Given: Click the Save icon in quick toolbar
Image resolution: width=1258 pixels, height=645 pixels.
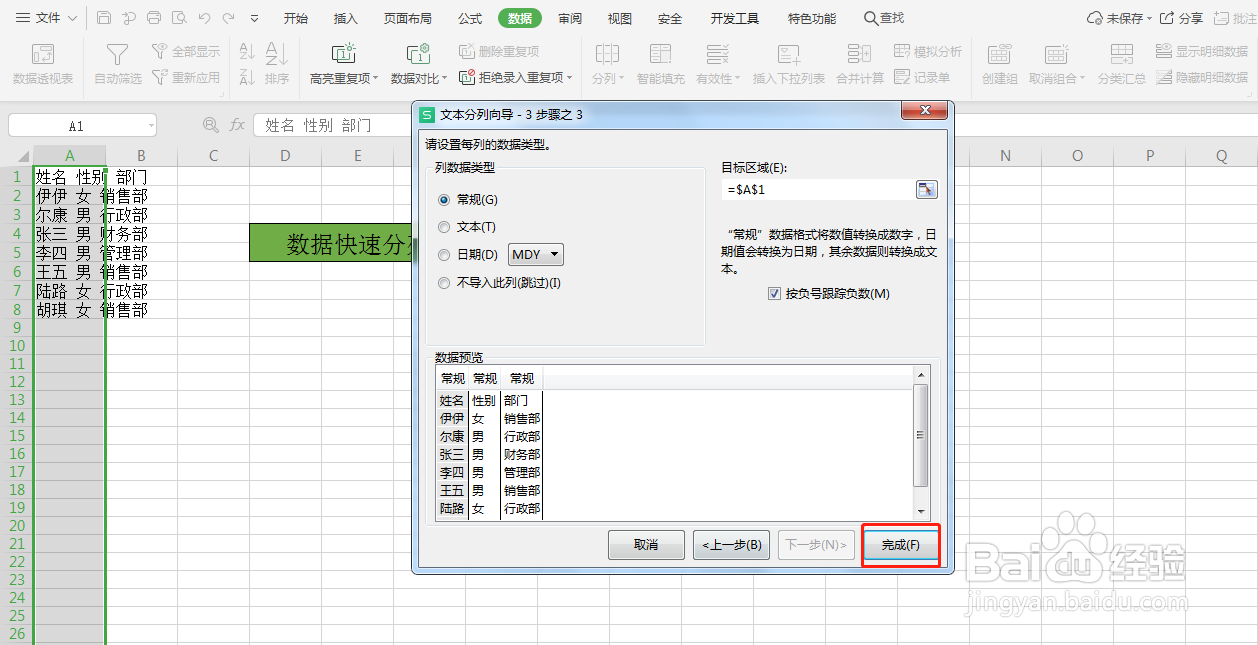Looking at the screenshot, I should click(104, 18).
